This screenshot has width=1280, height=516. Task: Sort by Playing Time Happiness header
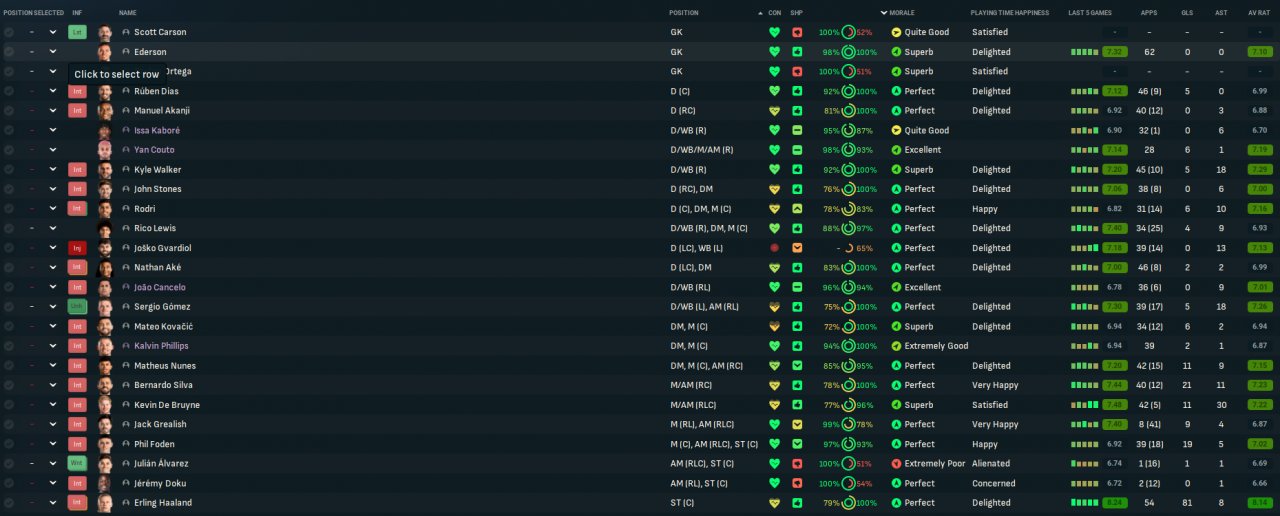coord(1009,13)
